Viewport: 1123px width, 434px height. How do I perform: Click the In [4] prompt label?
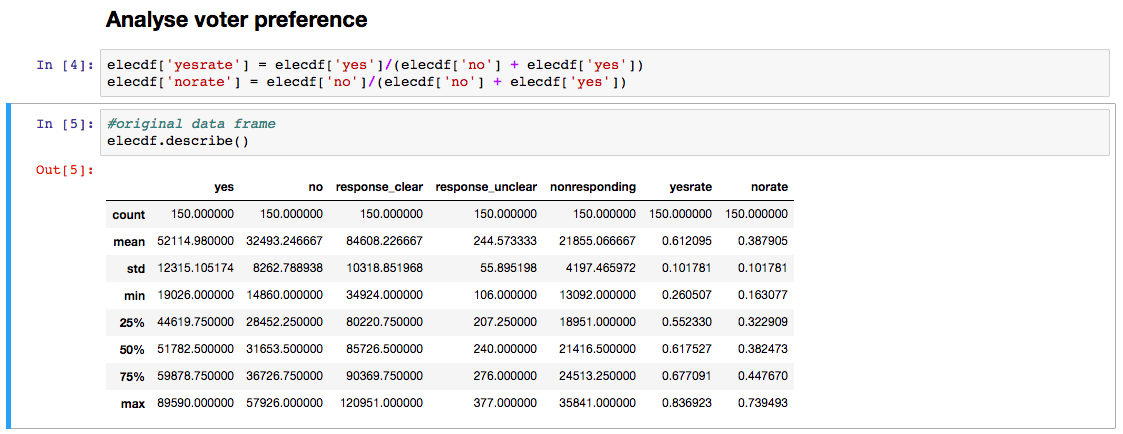pos(64,65)
